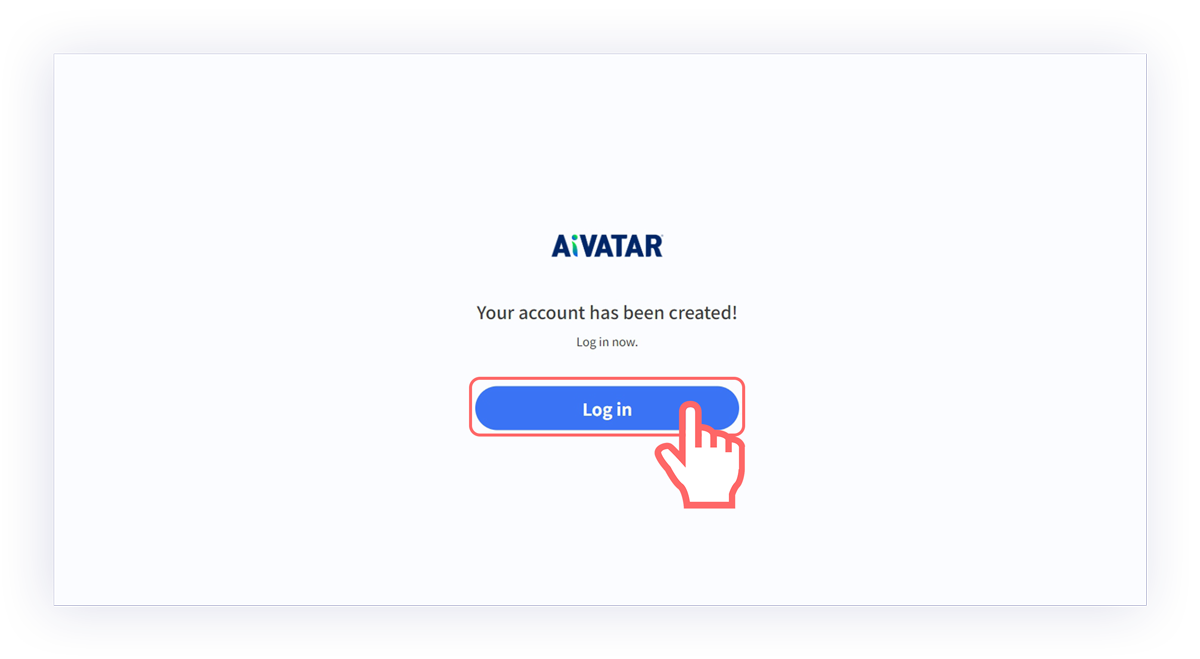Click the green dot on the logo's letter i

[575, 239]
